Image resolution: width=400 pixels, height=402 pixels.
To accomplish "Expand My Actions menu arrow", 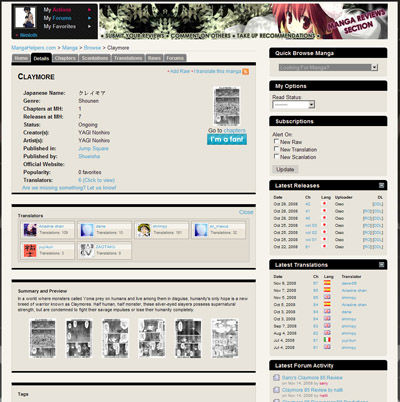I will [x=89, y=10].
